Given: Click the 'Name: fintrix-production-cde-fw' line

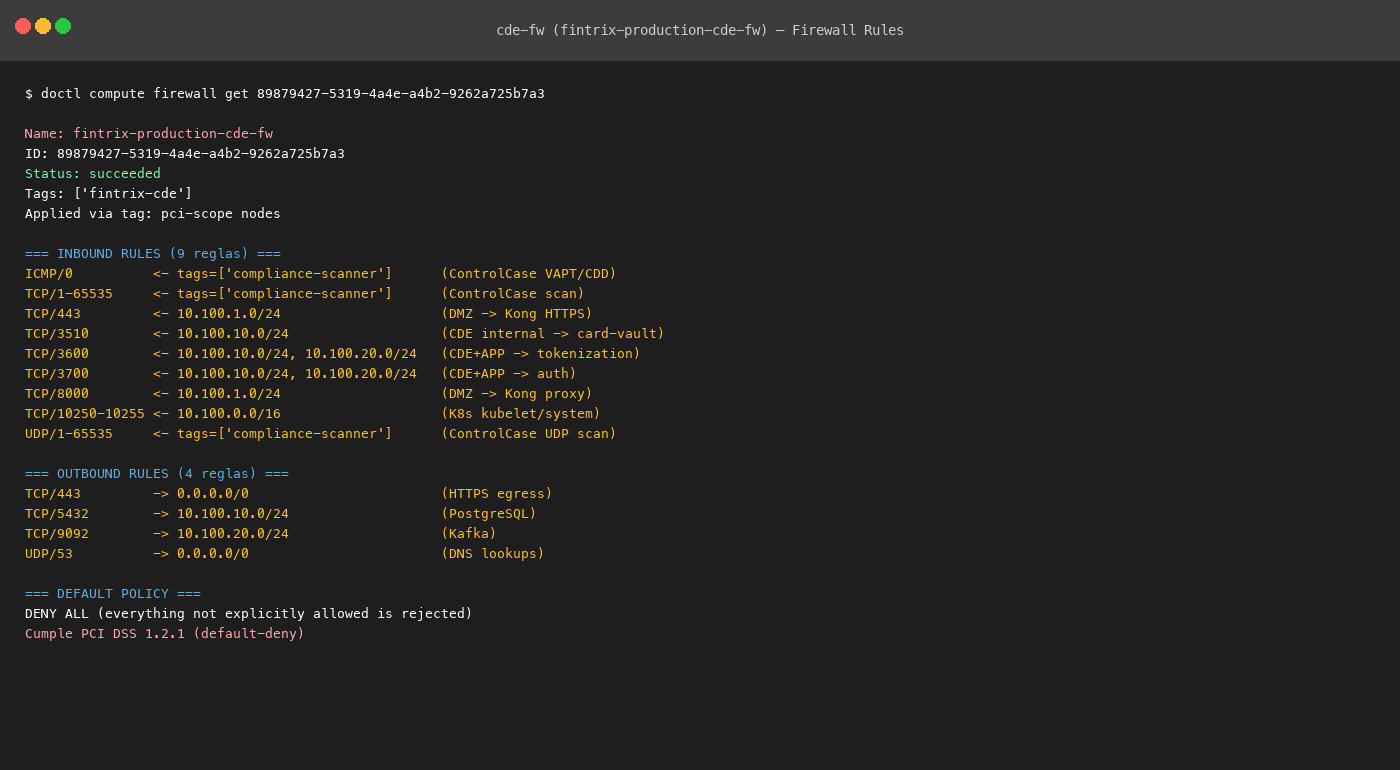Looking at the screenshot, I should coord(149,133).
